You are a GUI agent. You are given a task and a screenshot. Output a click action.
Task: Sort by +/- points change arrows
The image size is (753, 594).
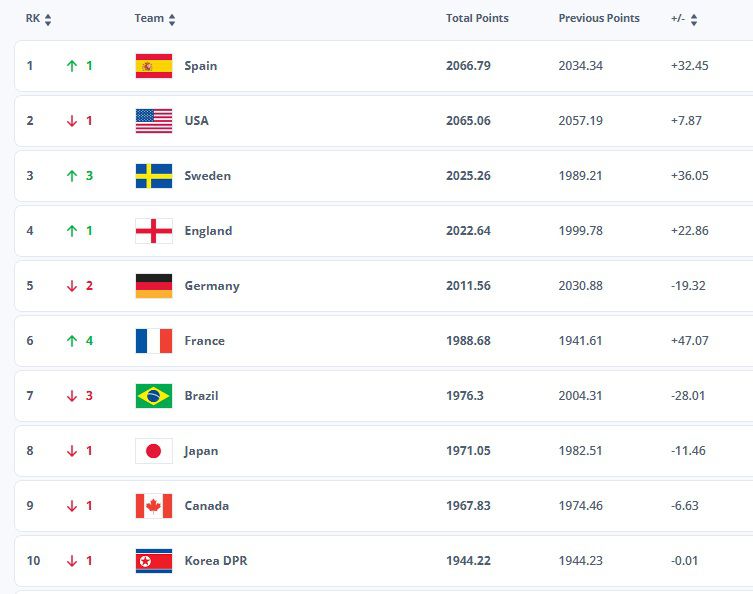pyautogui.click(x=694, y=19)
